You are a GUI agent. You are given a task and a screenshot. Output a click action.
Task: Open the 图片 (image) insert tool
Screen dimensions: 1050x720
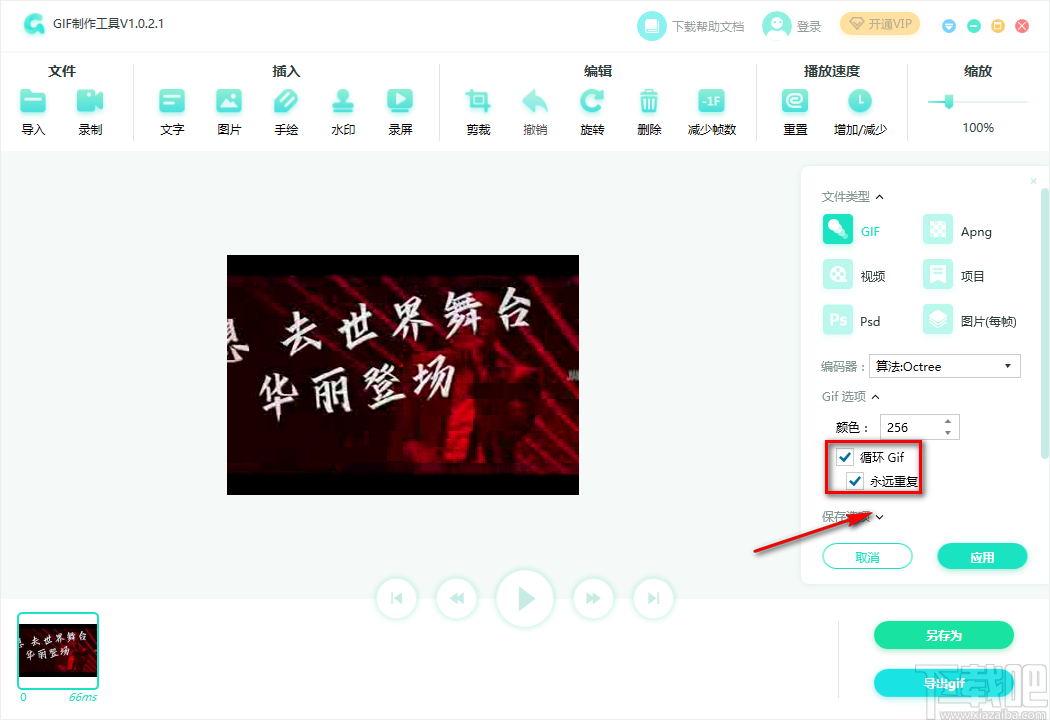[x=229, y=105]
